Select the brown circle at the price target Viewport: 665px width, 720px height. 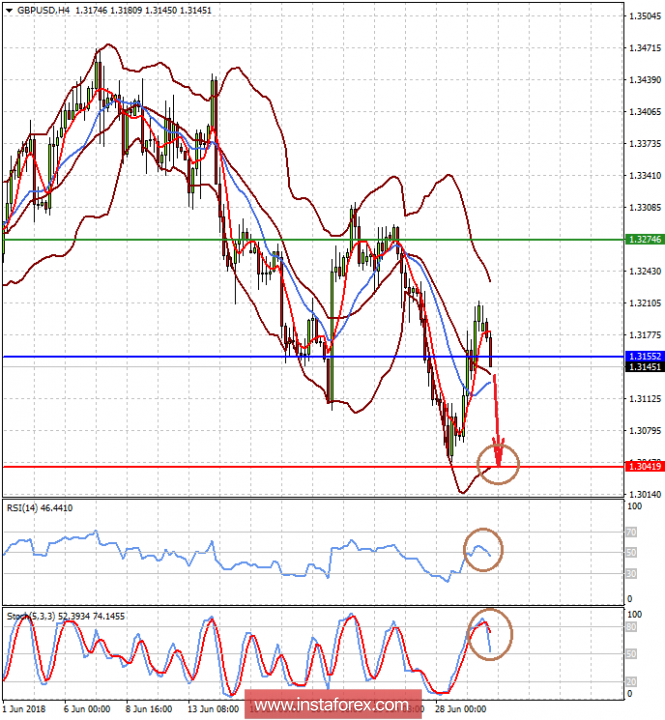pos(498,461)
